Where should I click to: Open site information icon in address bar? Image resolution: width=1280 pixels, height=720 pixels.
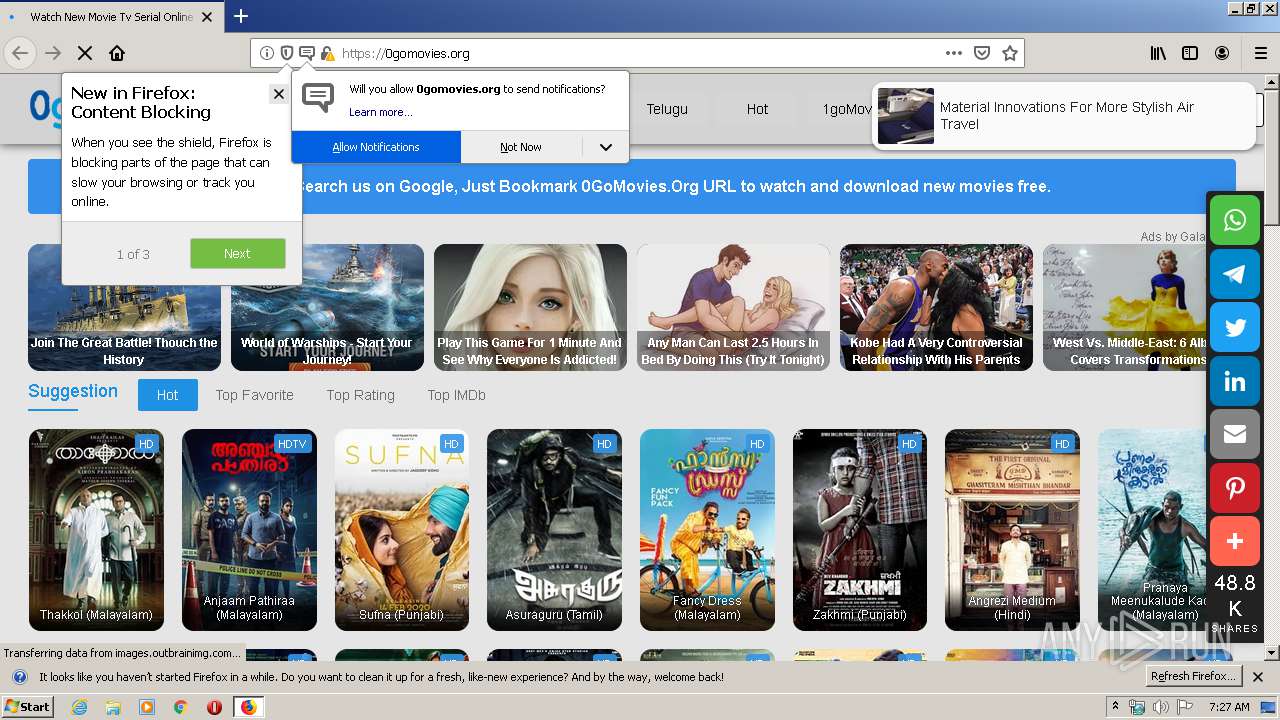click(x=267, y=53)
